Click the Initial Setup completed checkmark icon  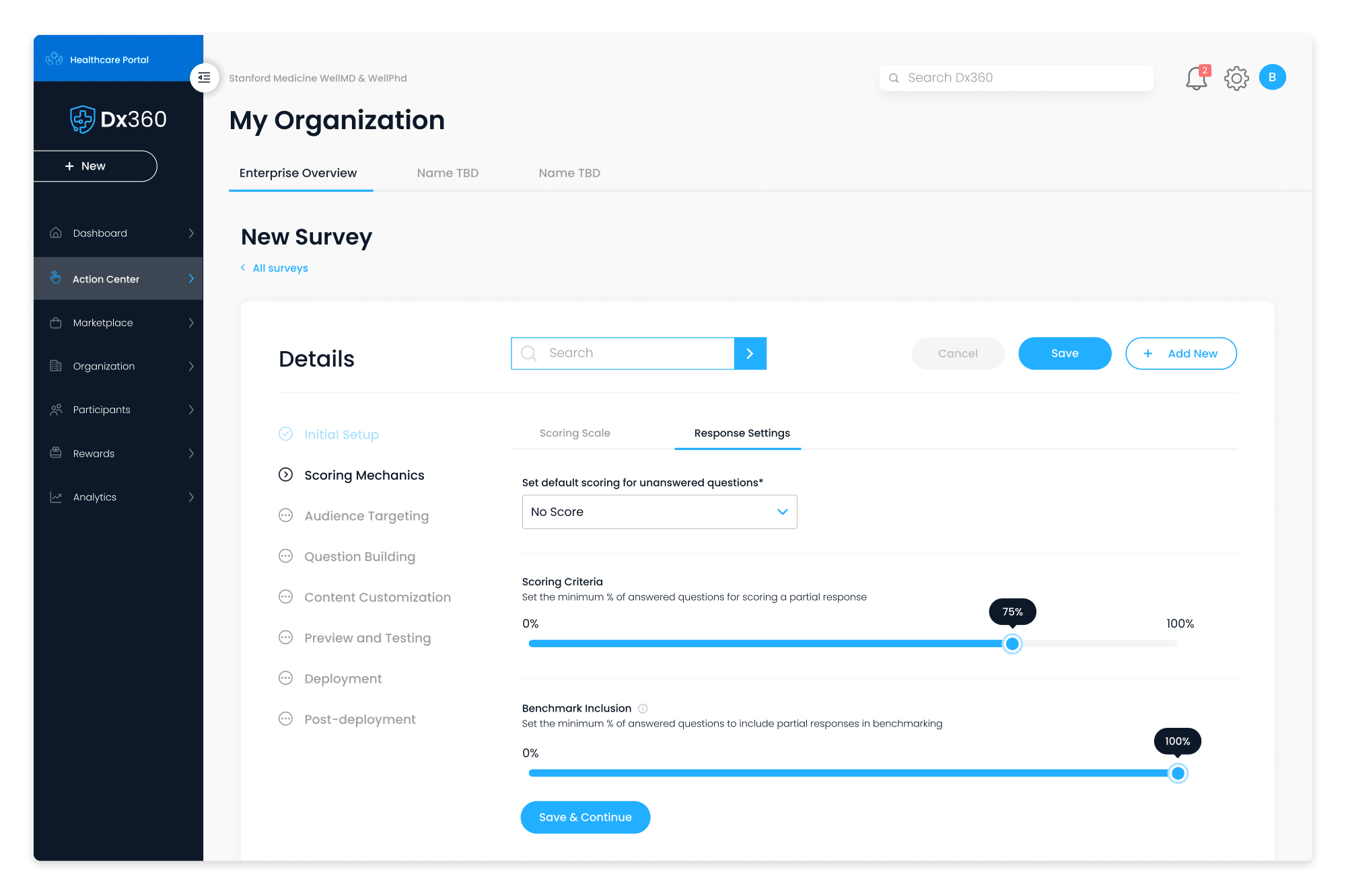[x=286, y=434]
